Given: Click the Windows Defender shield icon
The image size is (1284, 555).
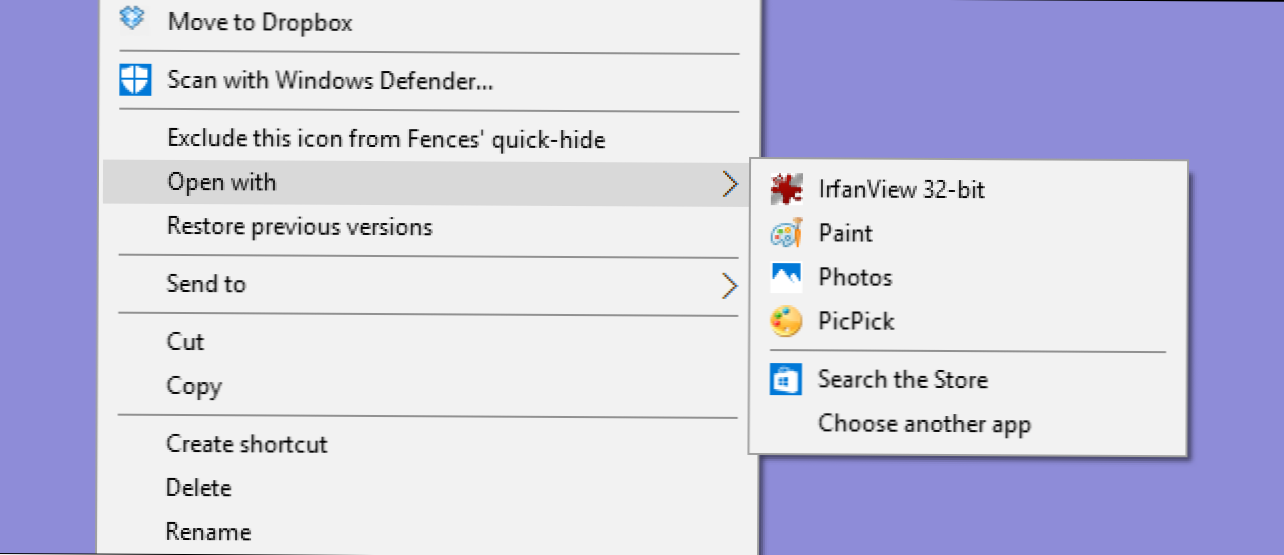Looking at the screenshot, I should tap(134, 80).
